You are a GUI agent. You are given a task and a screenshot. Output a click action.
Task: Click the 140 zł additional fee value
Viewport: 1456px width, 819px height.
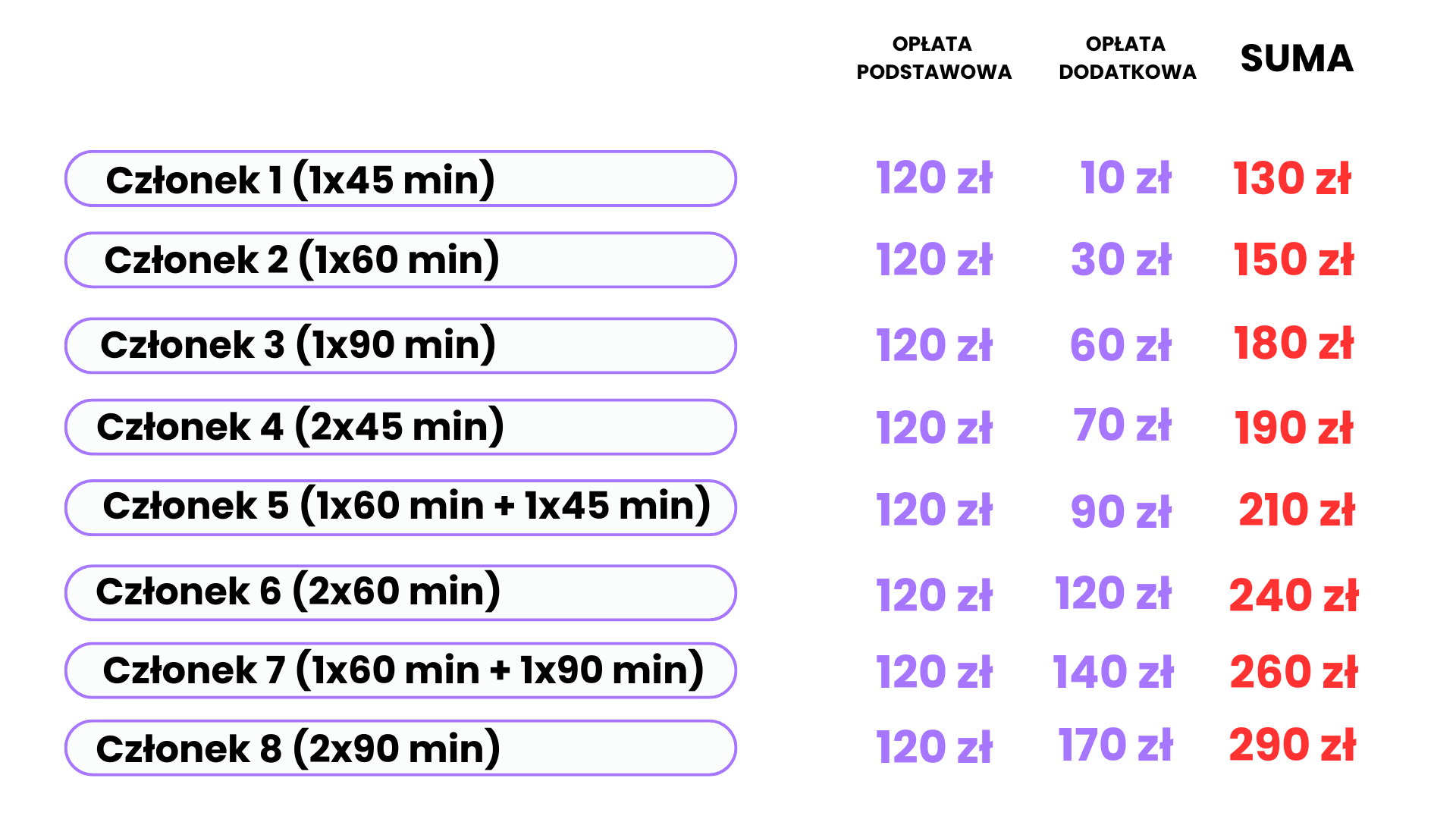[x=1113, y=672]
